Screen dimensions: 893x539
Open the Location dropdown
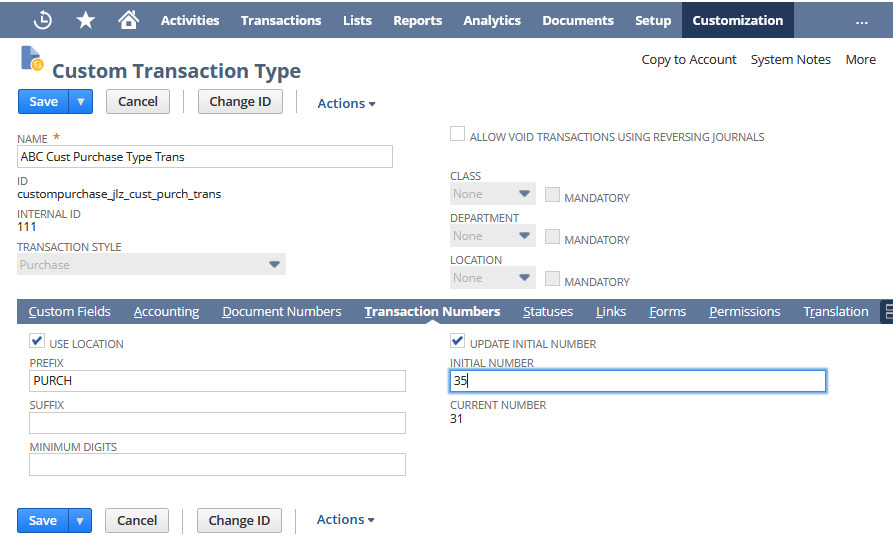pyautogui.click(x=493, y=278)
